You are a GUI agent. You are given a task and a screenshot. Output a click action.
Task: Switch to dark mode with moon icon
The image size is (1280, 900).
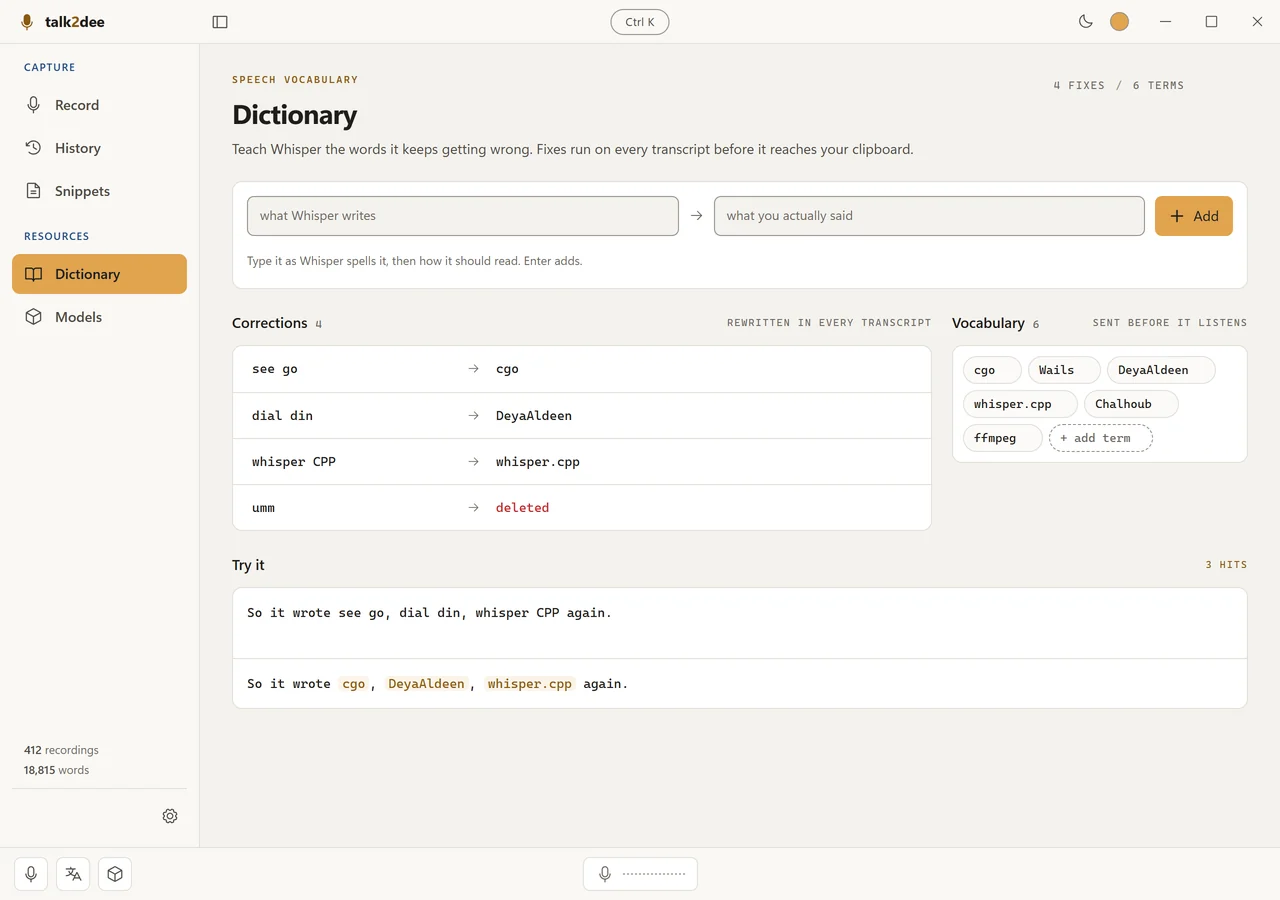click(1086, 22)
